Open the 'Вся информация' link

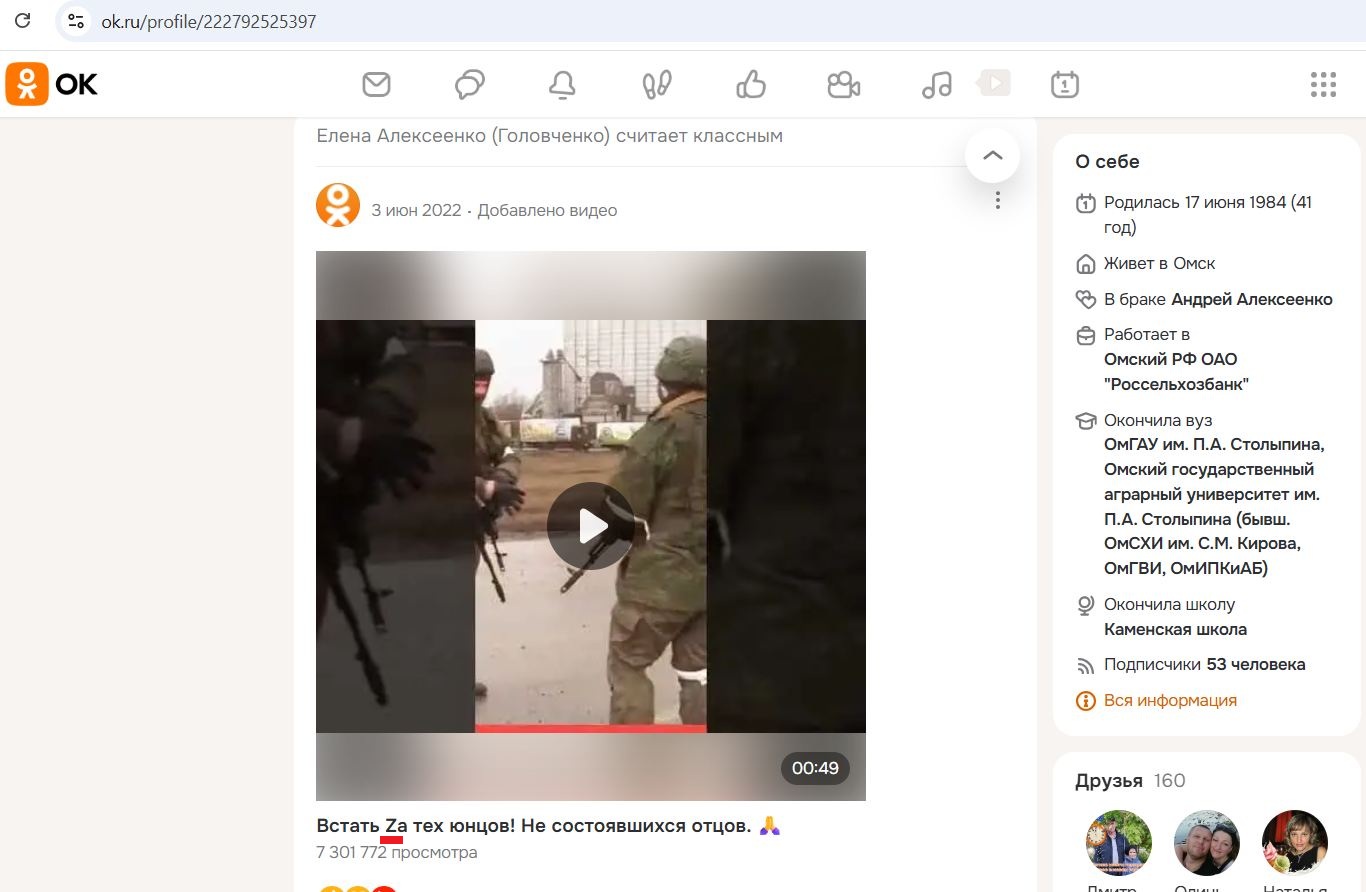point(1169,700)
